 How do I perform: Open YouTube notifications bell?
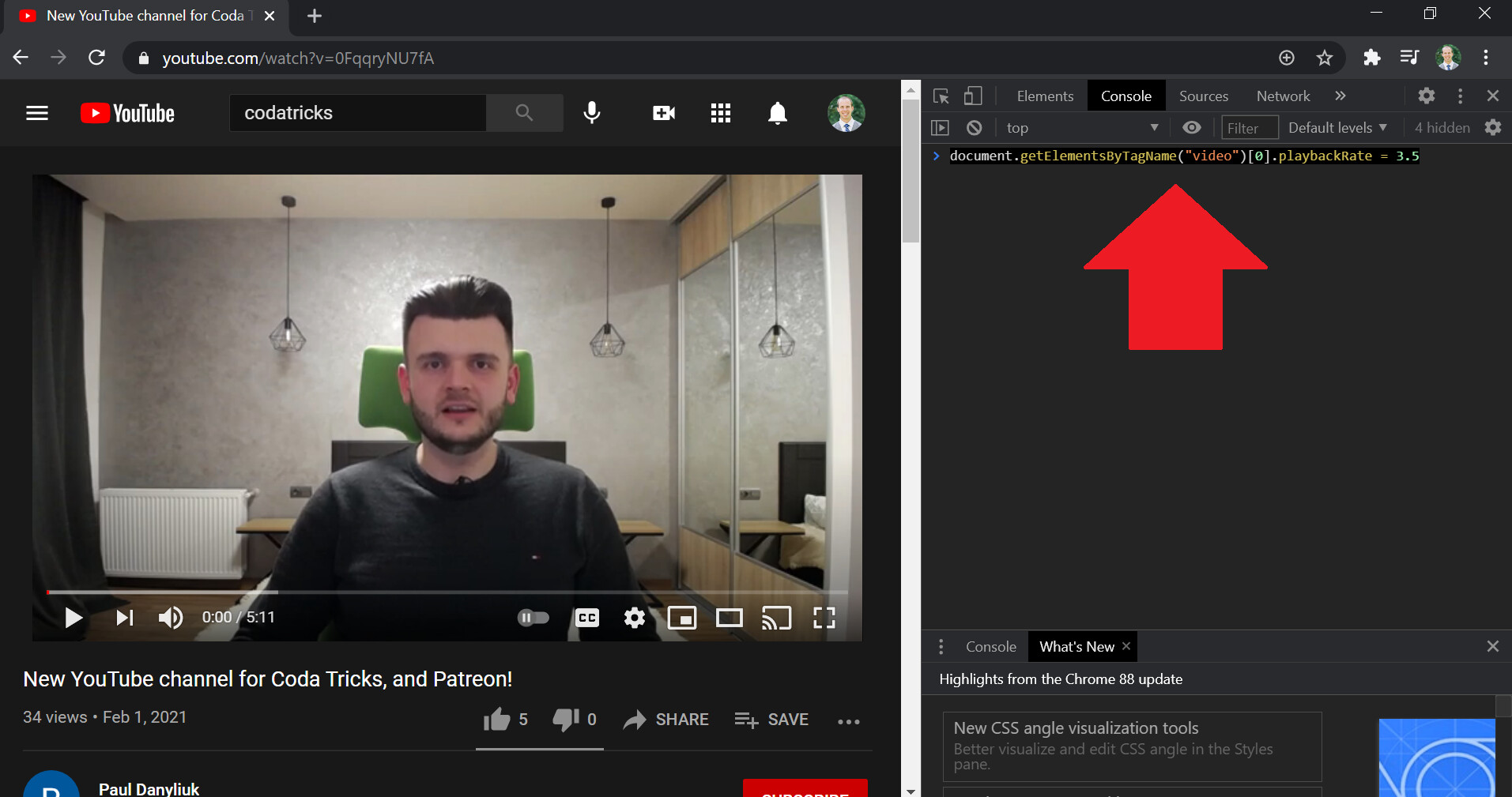coord(778,113)
